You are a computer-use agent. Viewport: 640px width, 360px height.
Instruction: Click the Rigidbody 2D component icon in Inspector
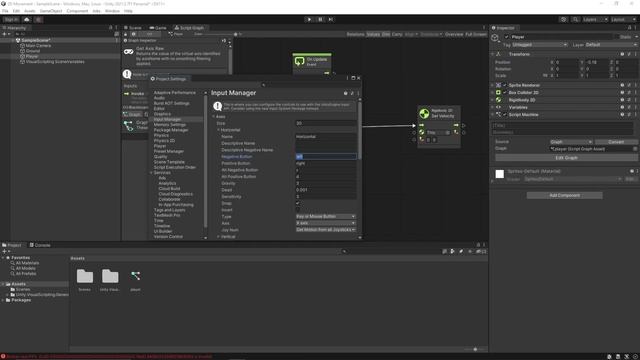click(x=498, y=100)
